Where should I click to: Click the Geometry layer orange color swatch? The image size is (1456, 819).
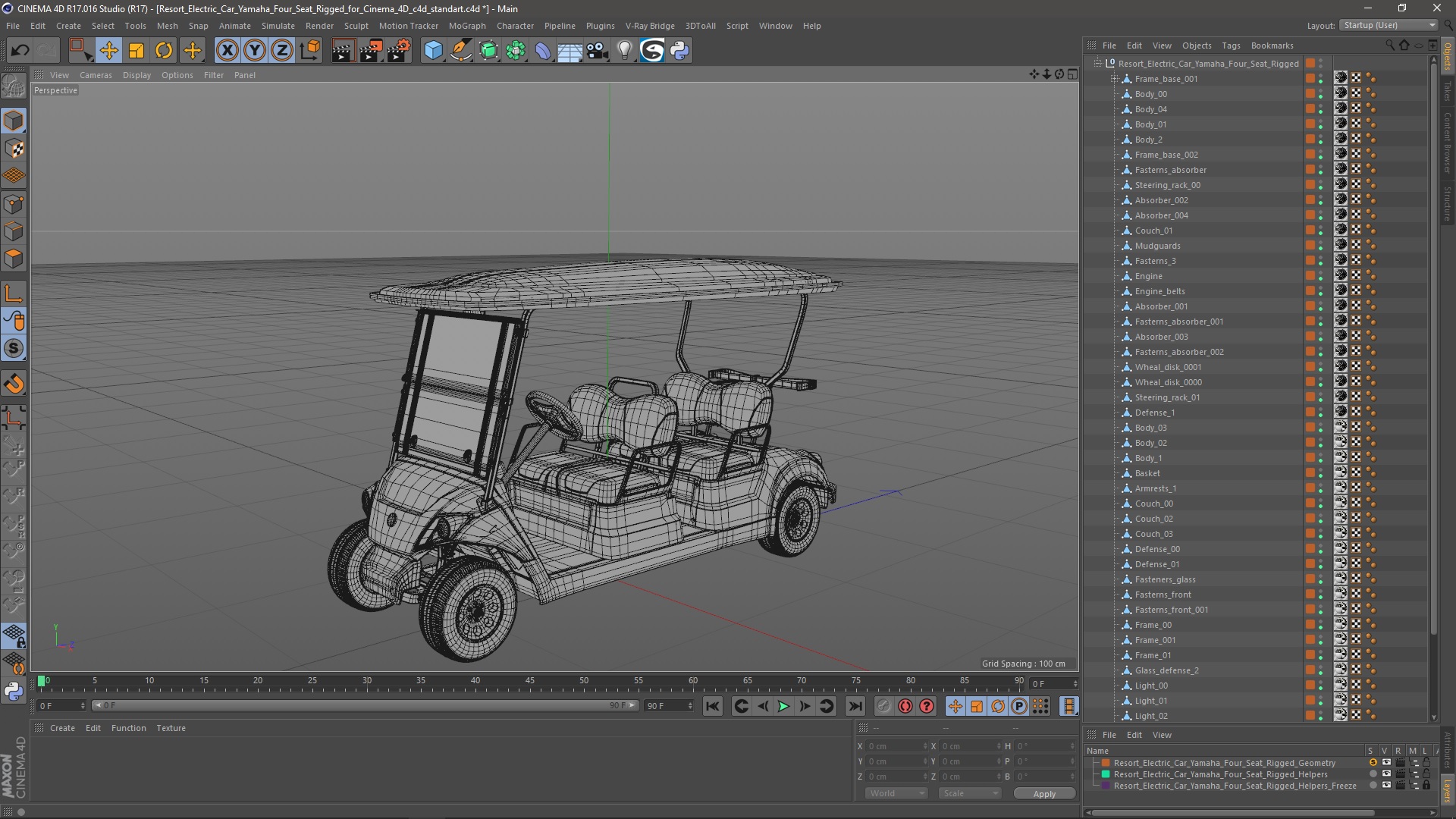[x=1106, y=763]
